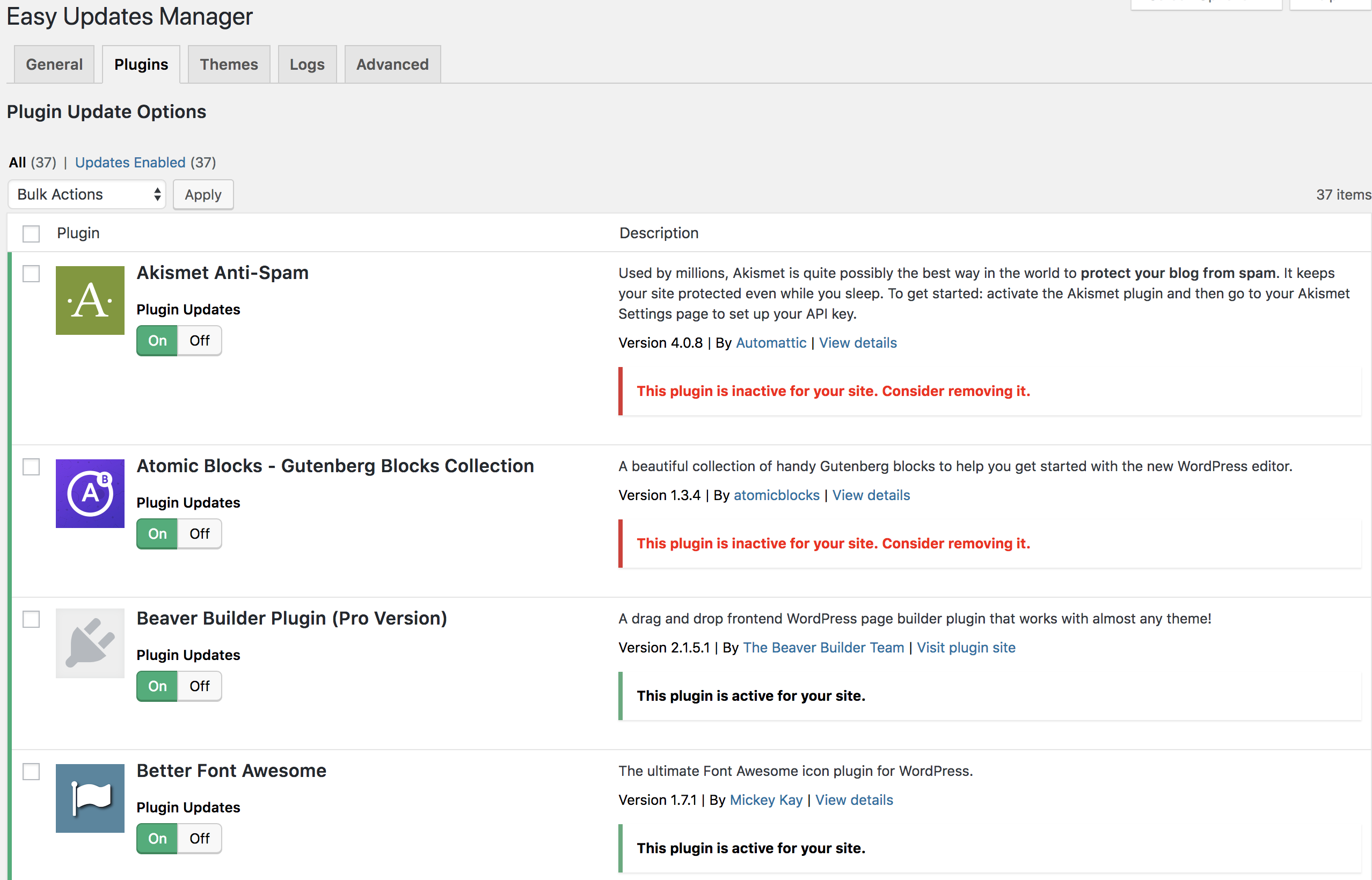Screen dimensions: 1372x880
Task: Click the Atomic Blocks plugin icon
Action: (90, 493)
